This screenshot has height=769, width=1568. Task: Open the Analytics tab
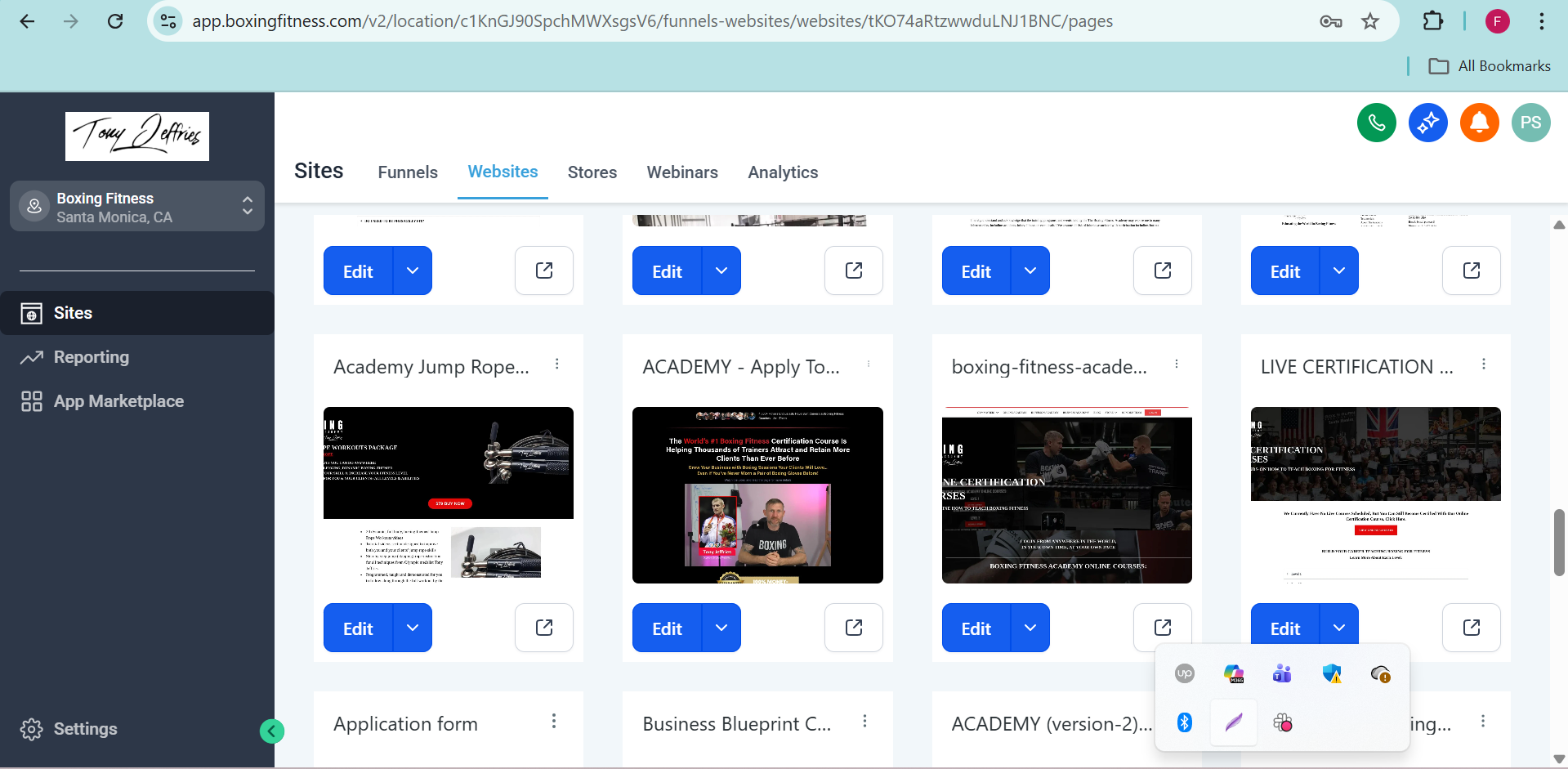(782, 172)
